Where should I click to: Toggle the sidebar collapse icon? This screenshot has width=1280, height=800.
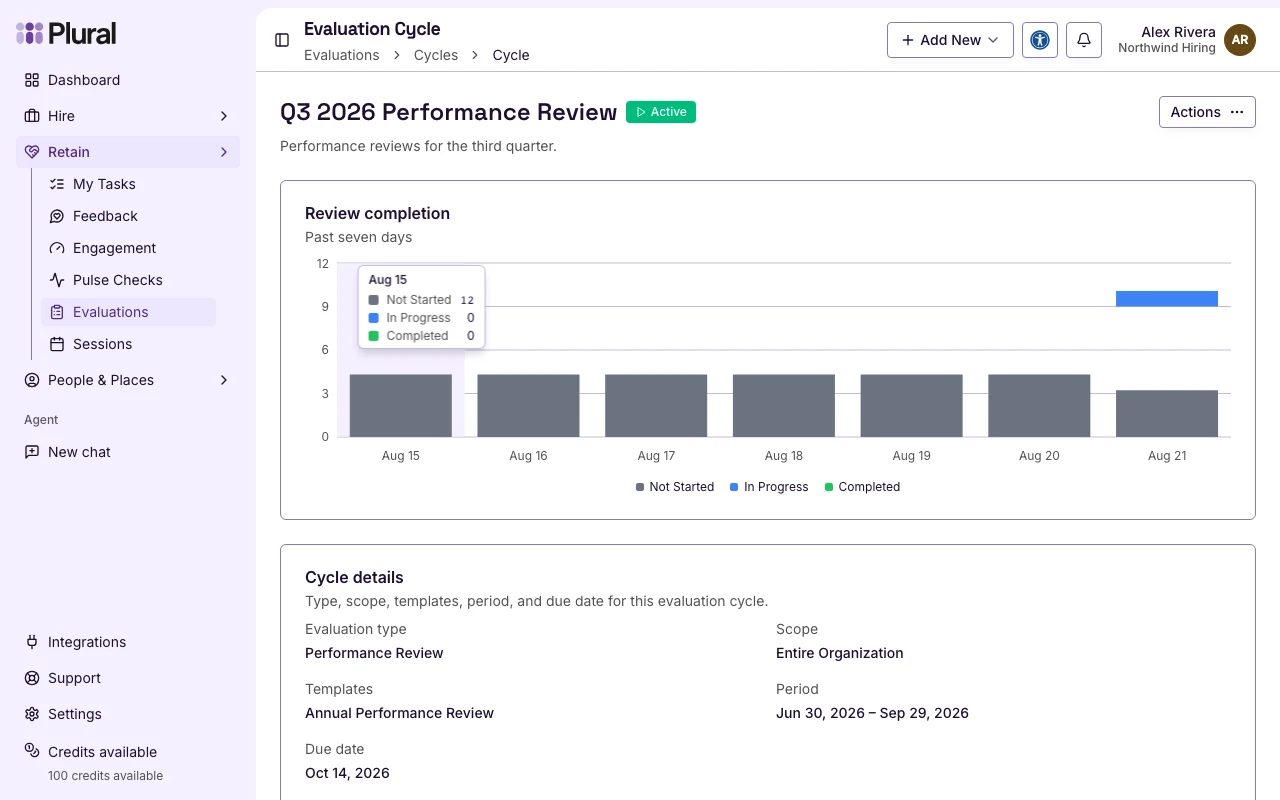pos(282,40)
